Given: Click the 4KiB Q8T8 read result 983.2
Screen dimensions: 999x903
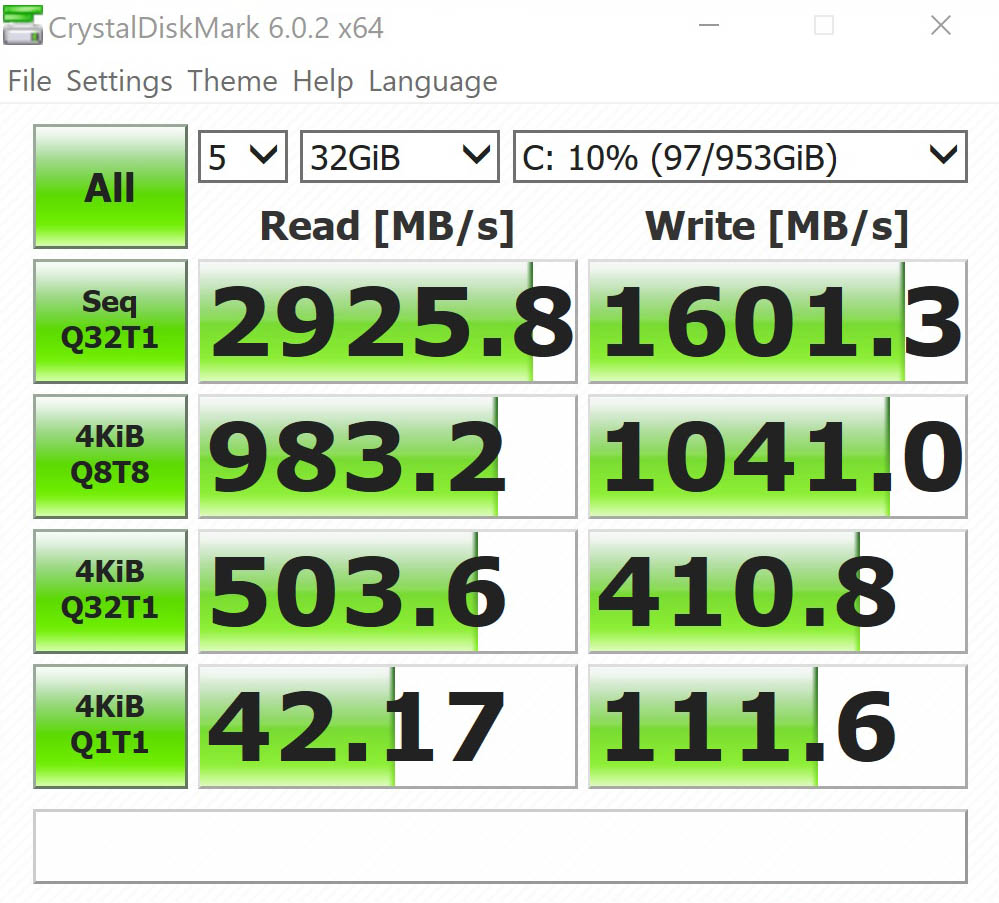Looking at the screenshot, I should [388, 456].
